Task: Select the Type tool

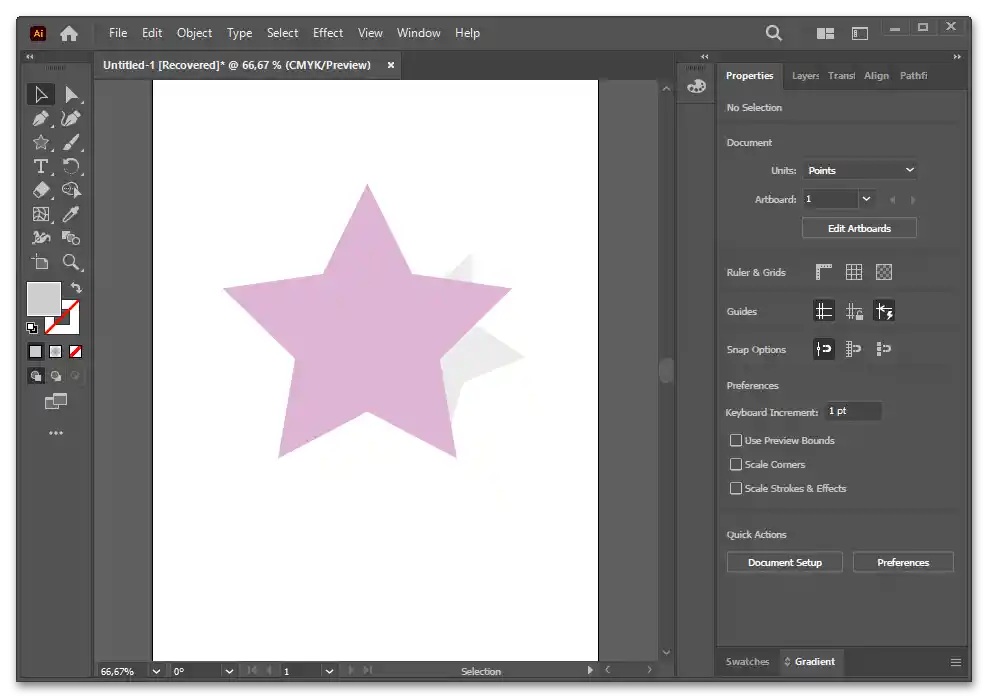Action: (x=41, y=166)
